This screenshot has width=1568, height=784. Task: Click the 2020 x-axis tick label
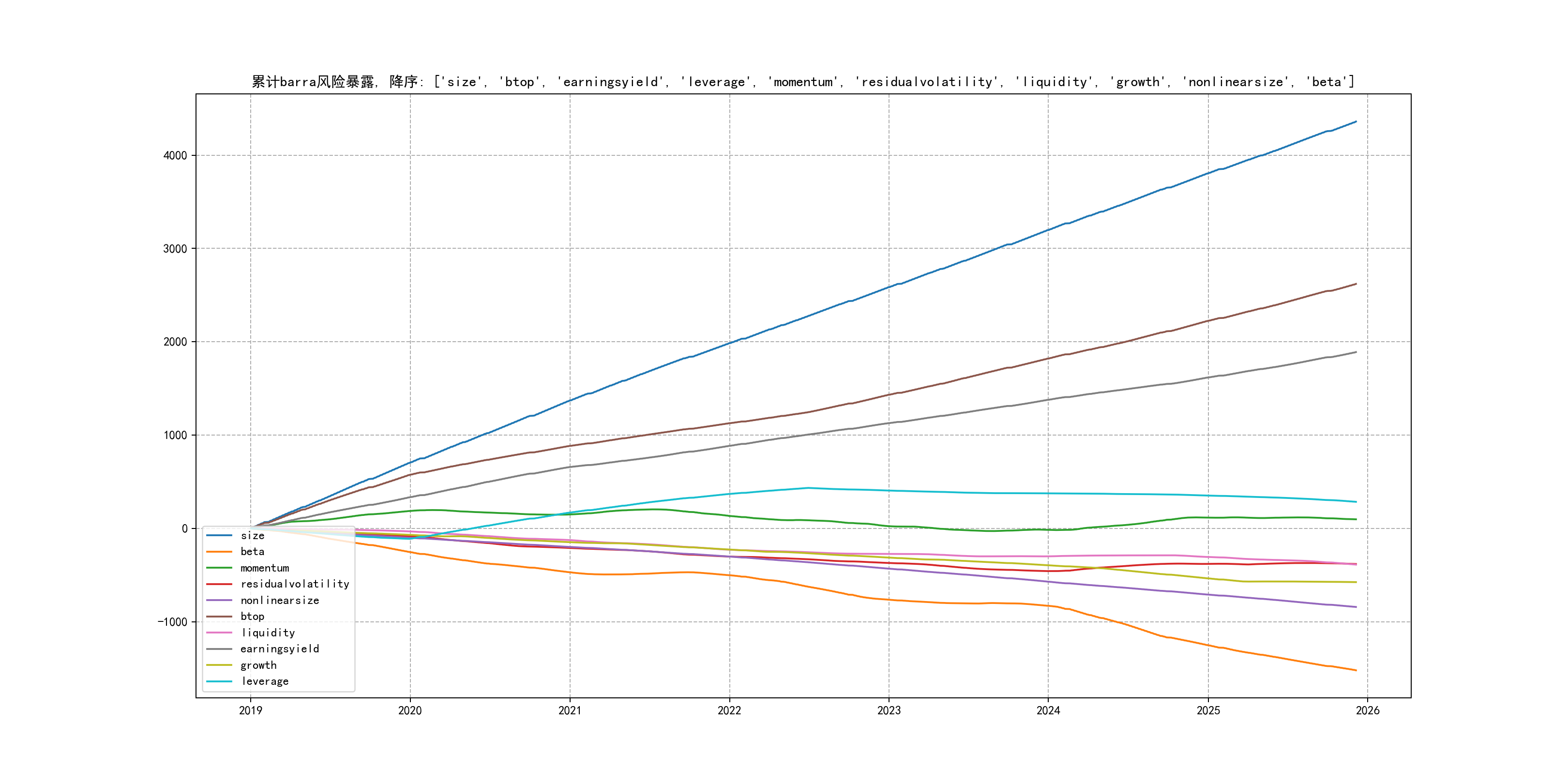[409, 710]
